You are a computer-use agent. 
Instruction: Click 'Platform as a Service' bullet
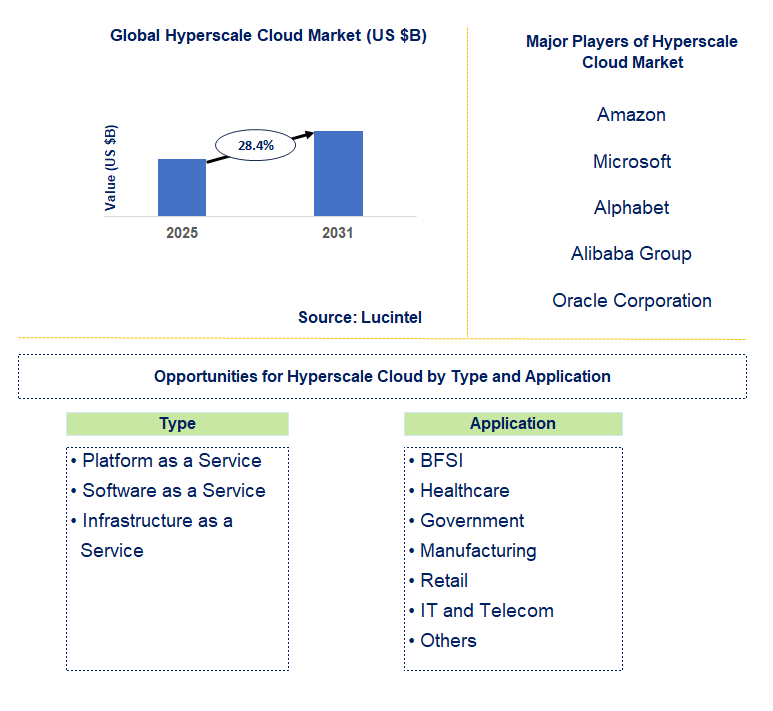(166, 461)
